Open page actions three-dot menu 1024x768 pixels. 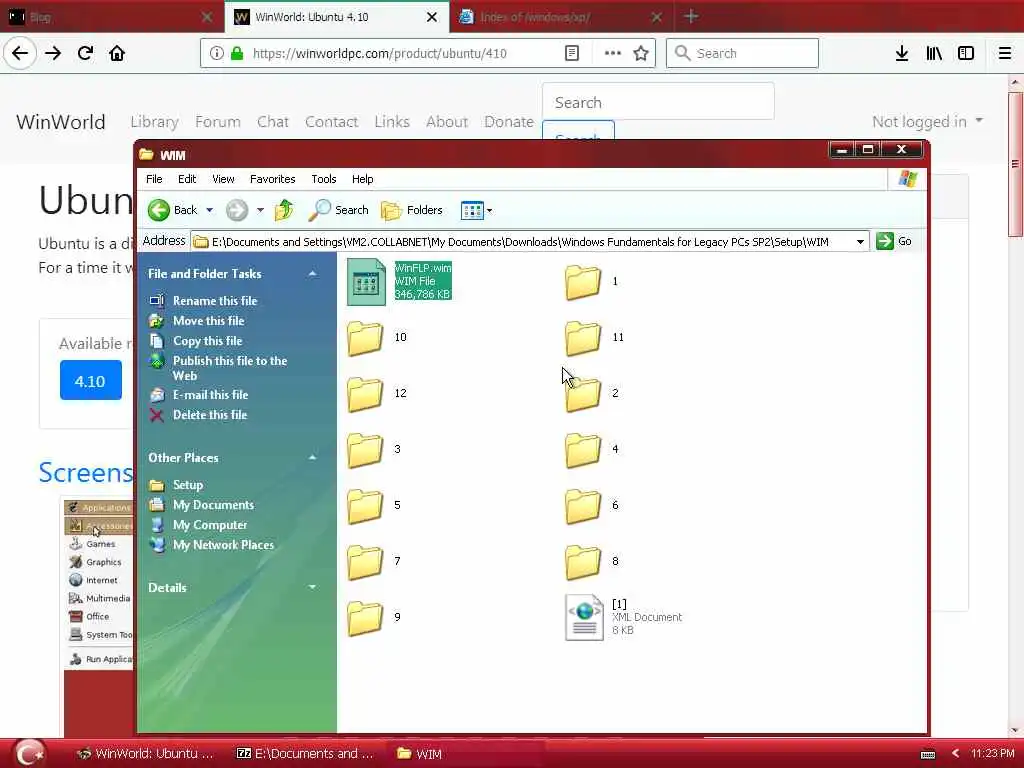point(613,53)
